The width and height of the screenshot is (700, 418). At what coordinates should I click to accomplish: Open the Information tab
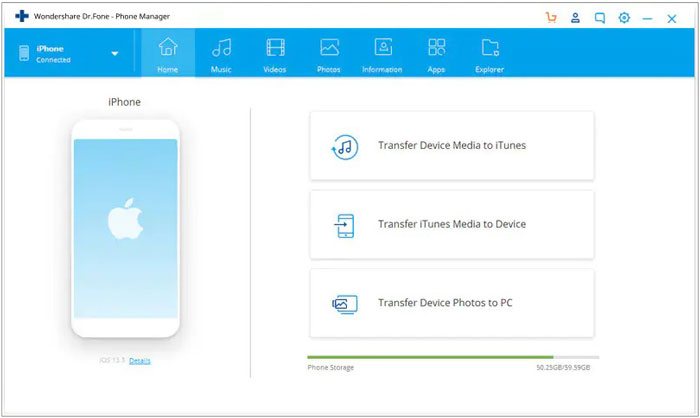(x=382, y=48)
